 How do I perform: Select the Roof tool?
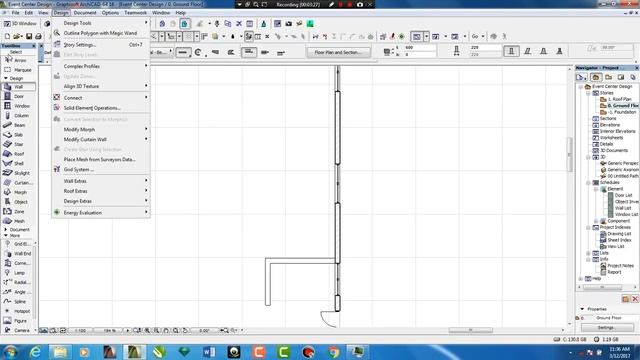(x=18, y=154)
